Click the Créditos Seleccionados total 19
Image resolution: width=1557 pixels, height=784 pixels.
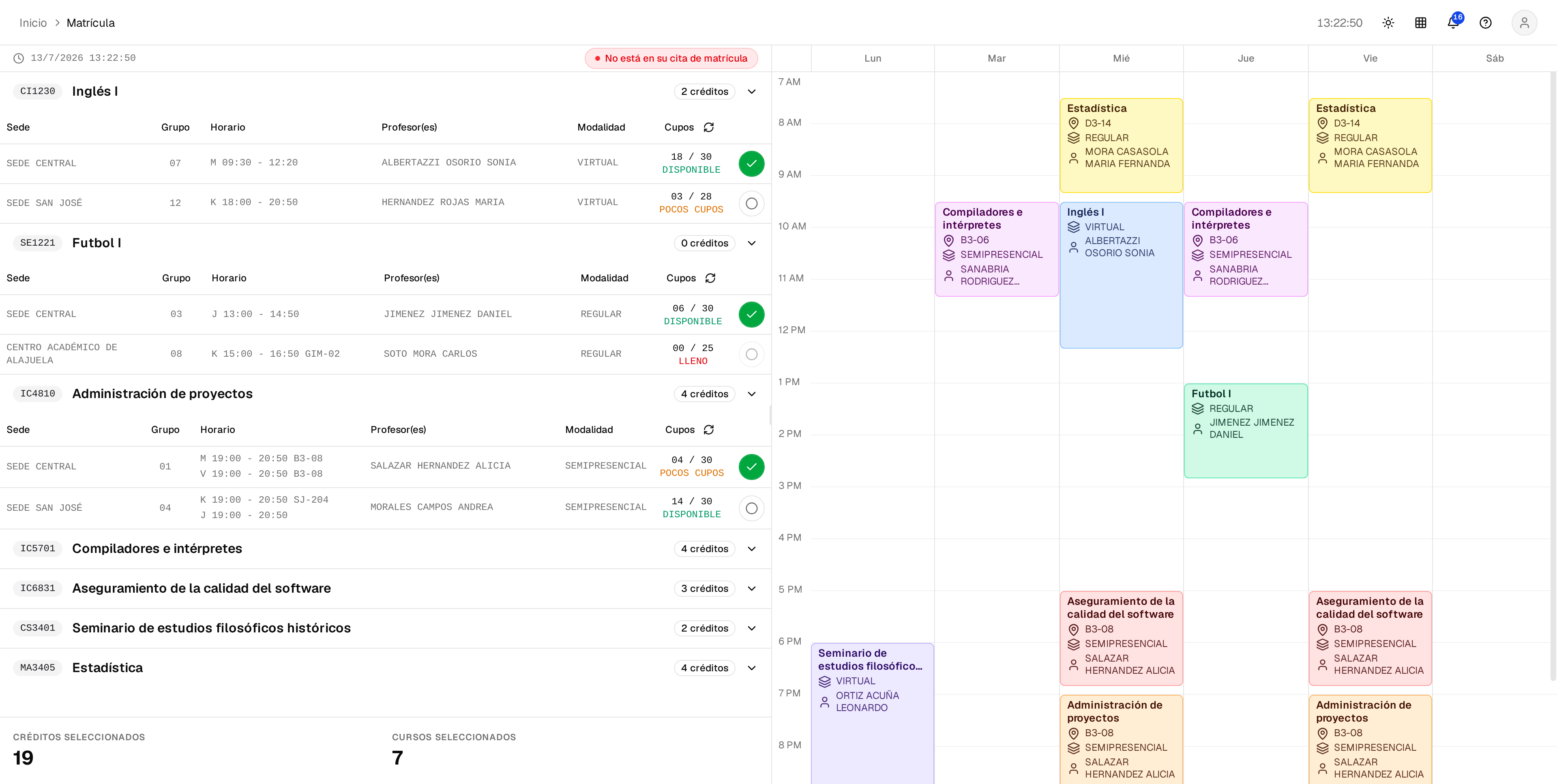[24, 758]
